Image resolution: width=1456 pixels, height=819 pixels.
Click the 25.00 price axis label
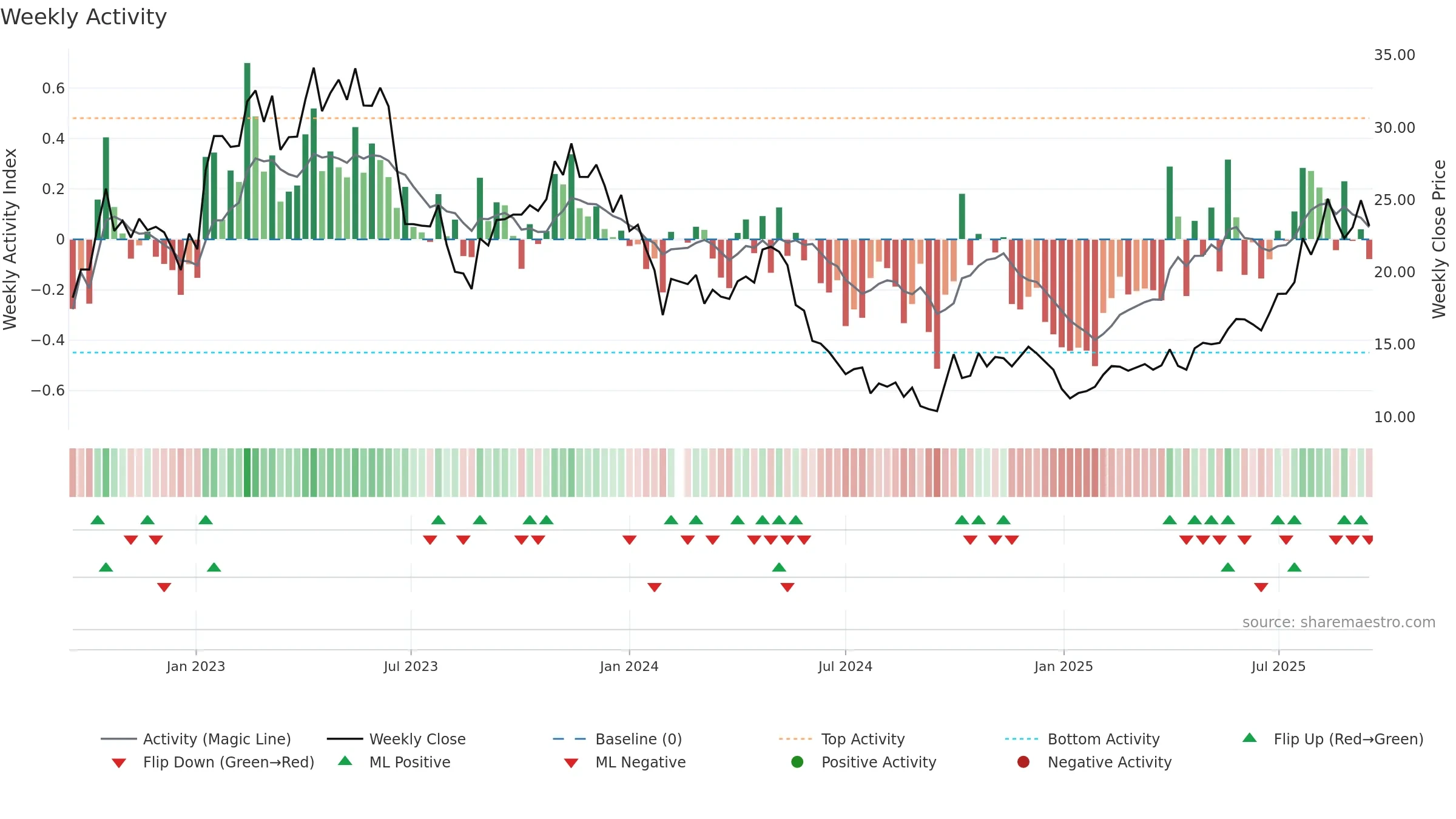[x=1394, y=200]
